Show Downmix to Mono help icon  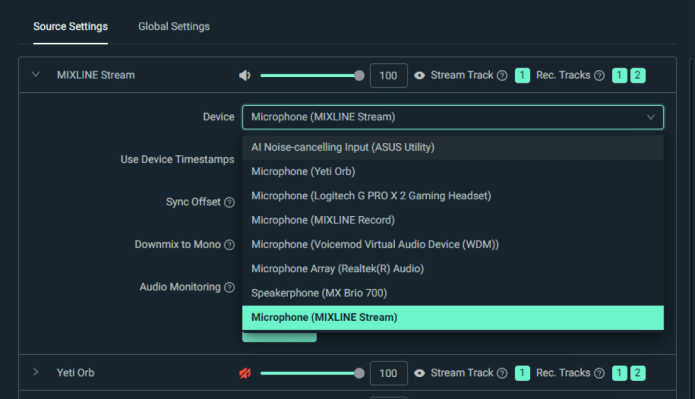229,245
